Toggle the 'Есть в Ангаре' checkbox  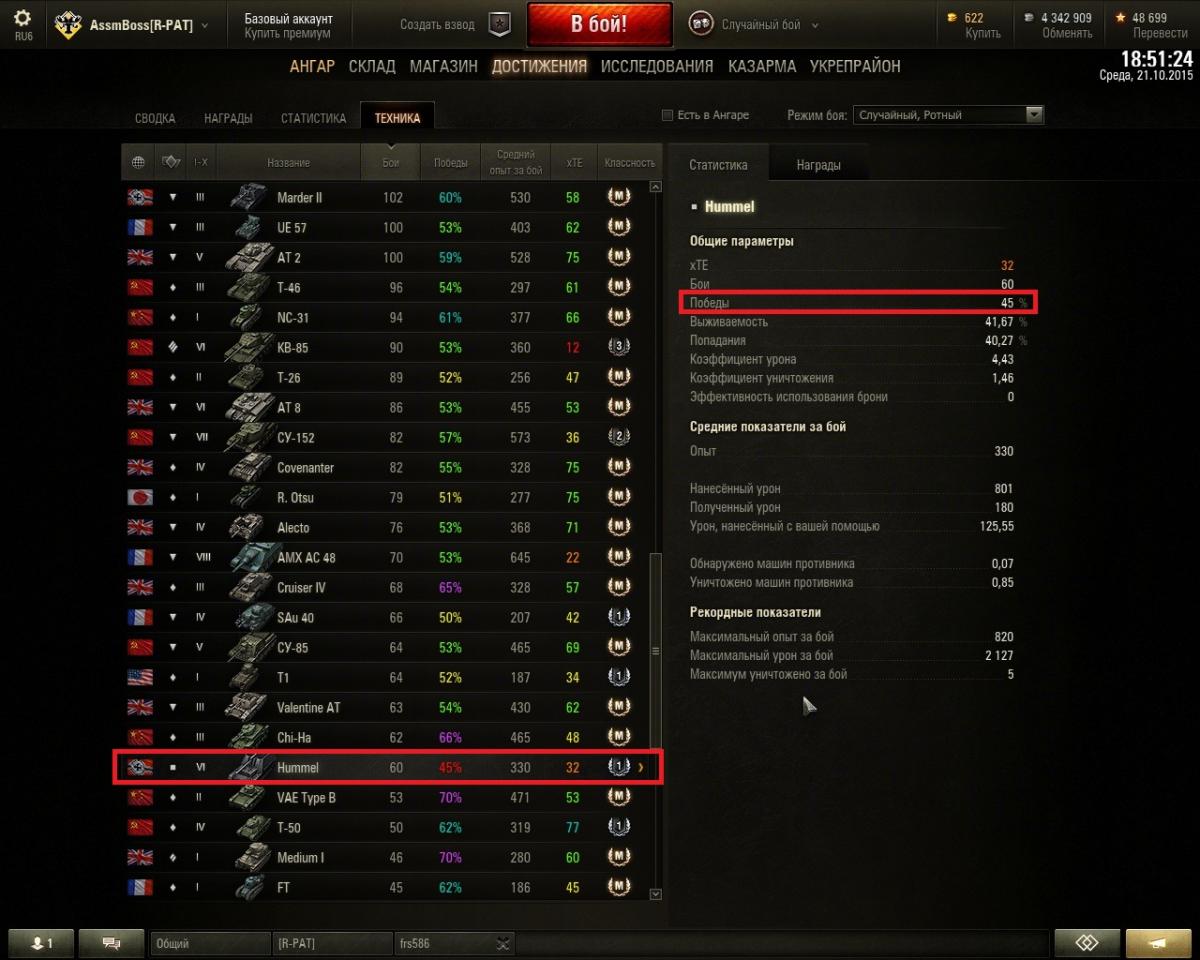(x=667, y=116)
